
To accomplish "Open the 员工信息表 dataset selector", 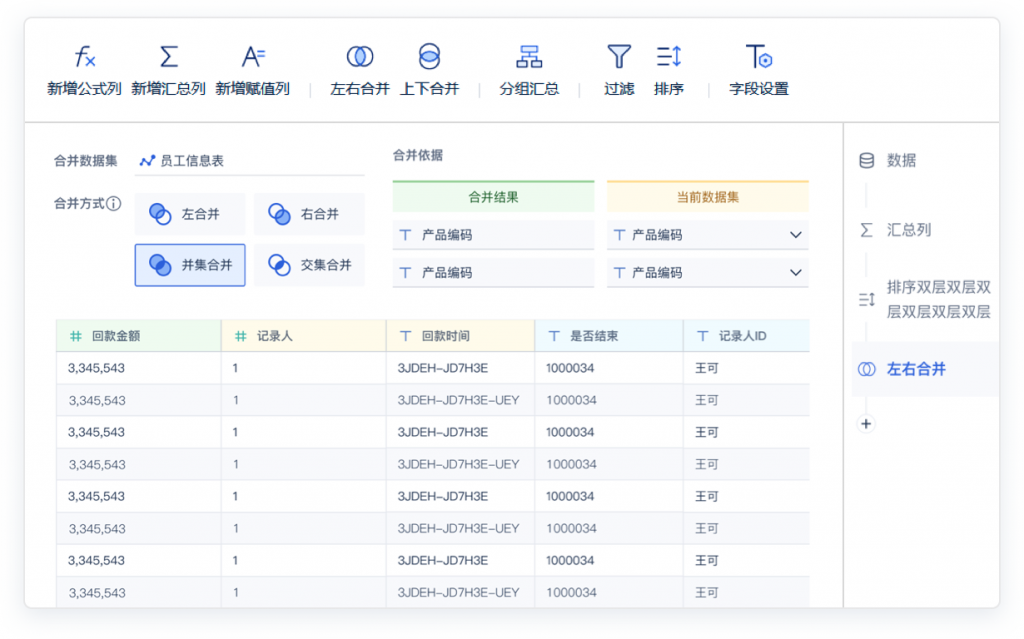I will tap(249, 161).
